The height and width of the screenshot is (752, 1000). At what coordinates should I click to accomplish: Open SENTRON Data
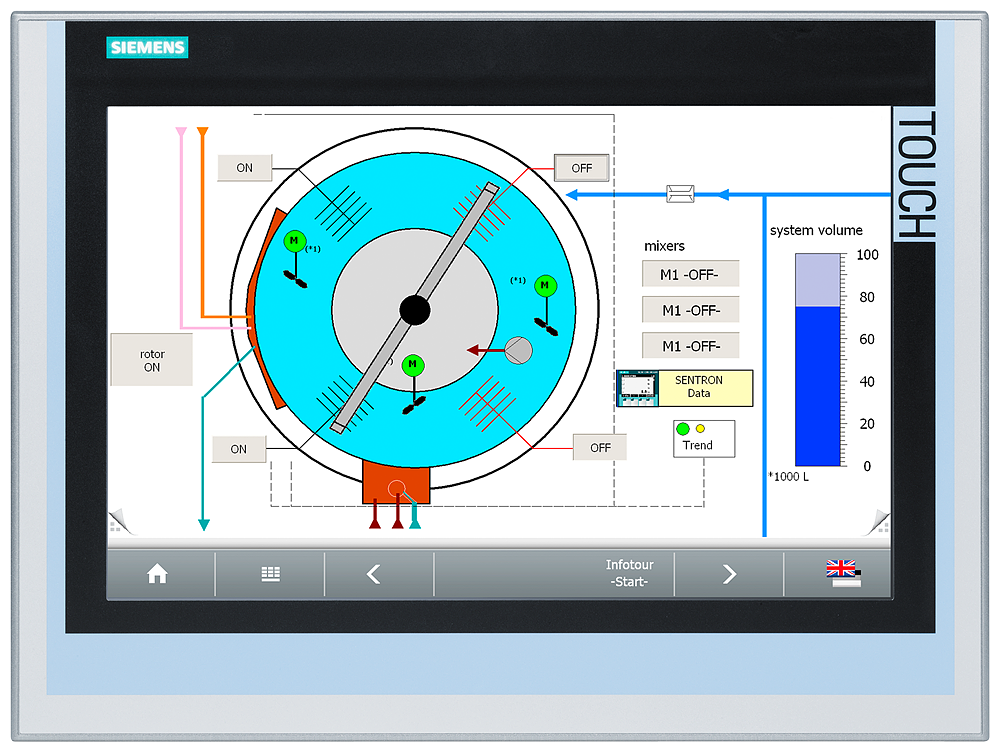pos(685,388)
